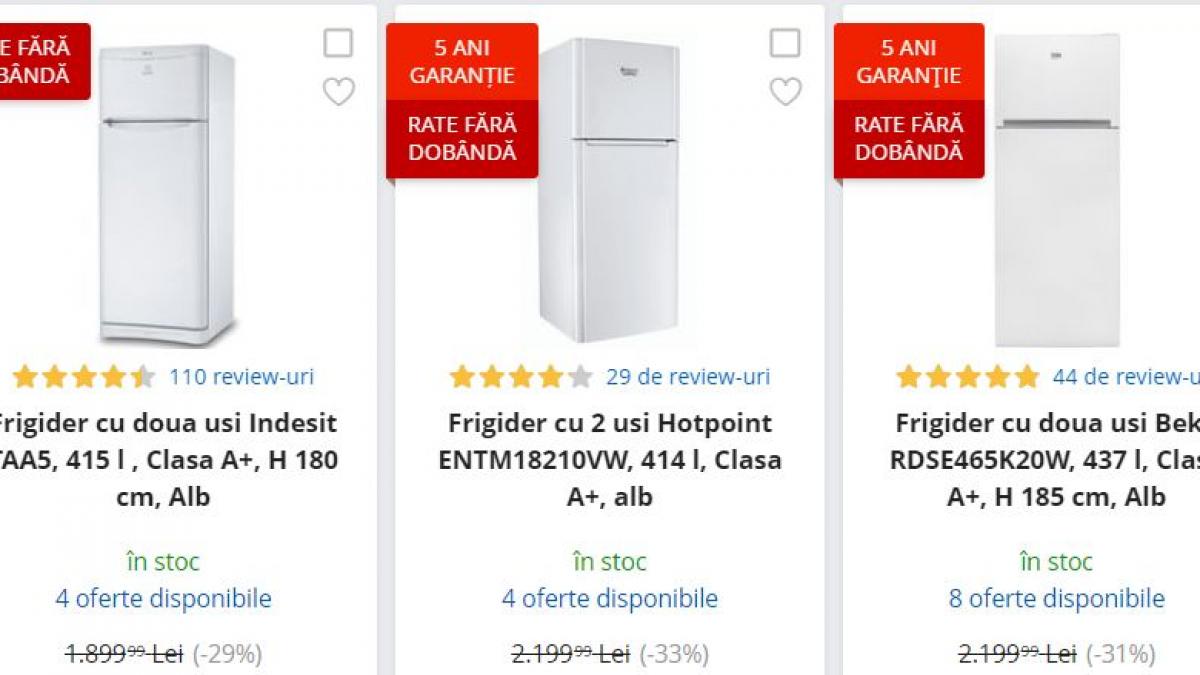Screen dimensions: 1200x675
Task: Click the 'RATE FĂRĂ DOBÂNDĂ' badge on the Beko card
Action: [907, 139]
